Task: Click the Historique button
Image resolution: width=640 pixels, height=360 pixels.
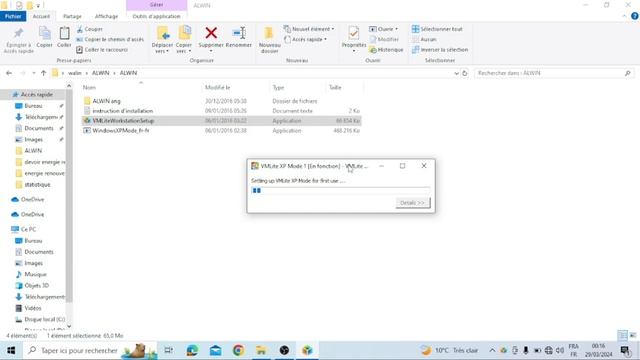Action: pyautogui.click(x=386, y=49)
